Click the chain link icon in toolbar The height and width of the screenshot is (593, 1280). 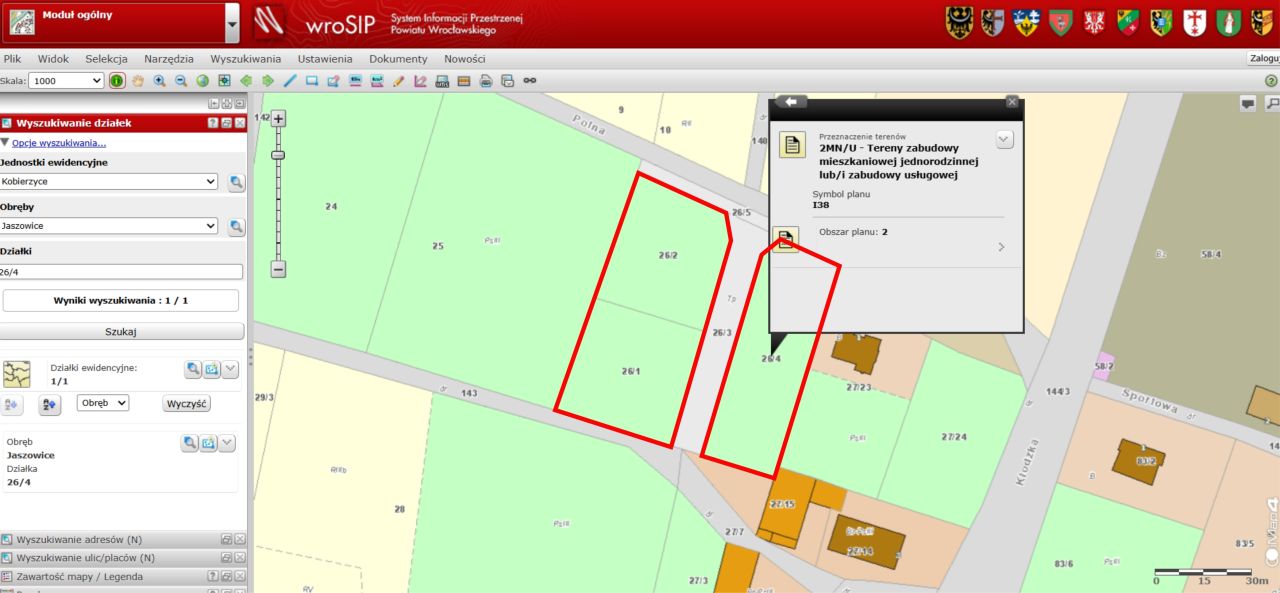[x=530, y=81]
